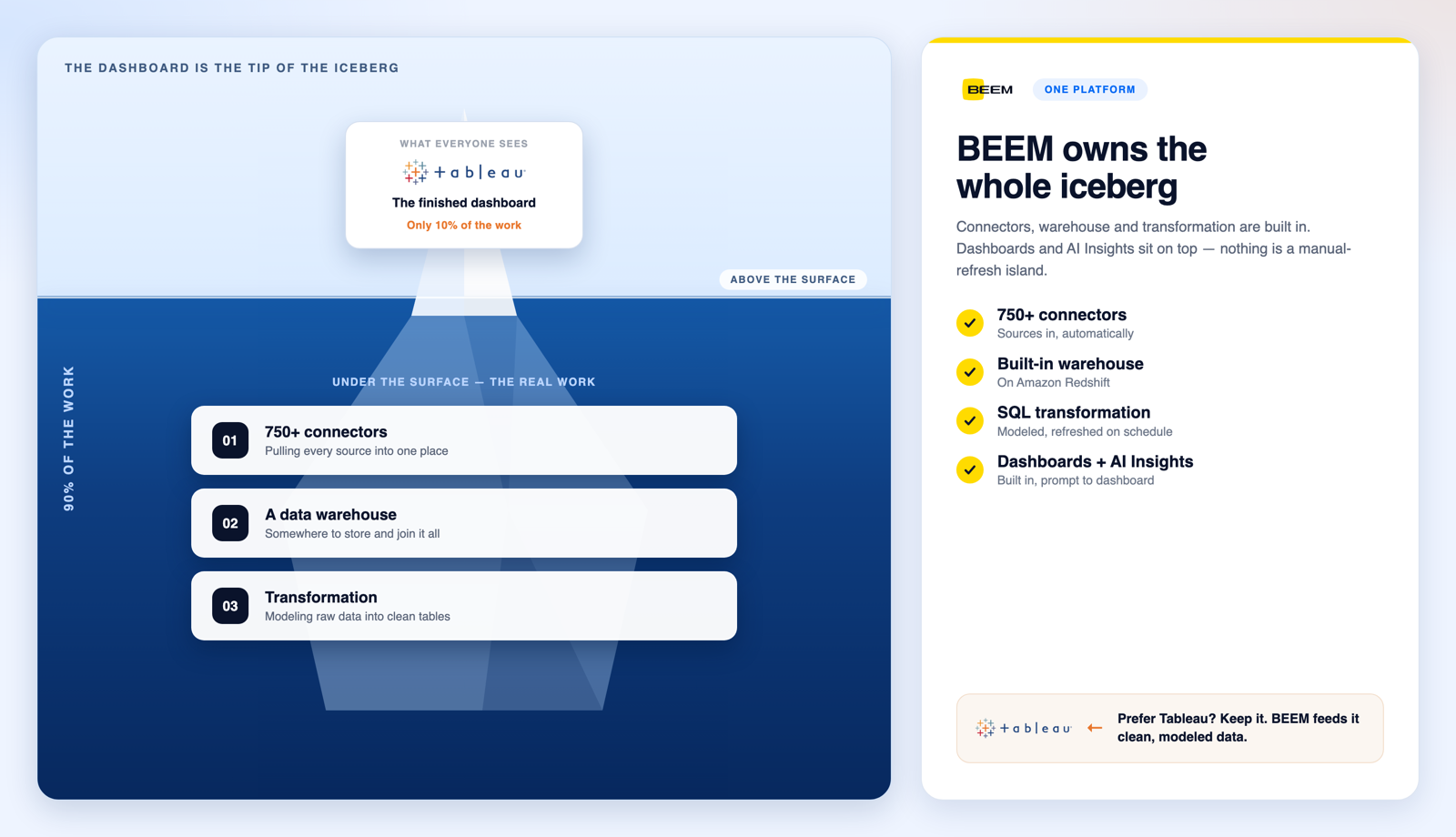1456x837 pixels.
Task: Click the 'SQL transformation' feature title
Action: point(1074,413)
